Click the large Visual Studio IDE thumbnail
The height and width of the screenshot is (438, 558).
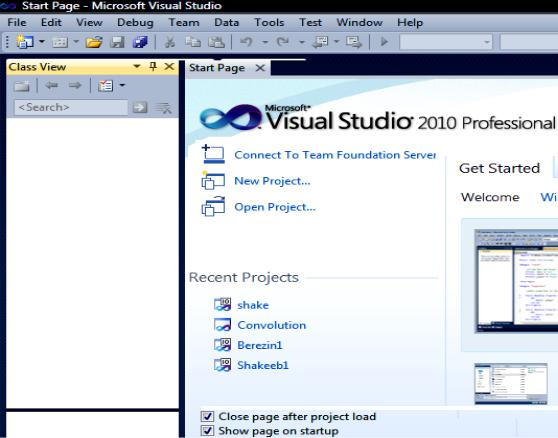click(516, 281)
